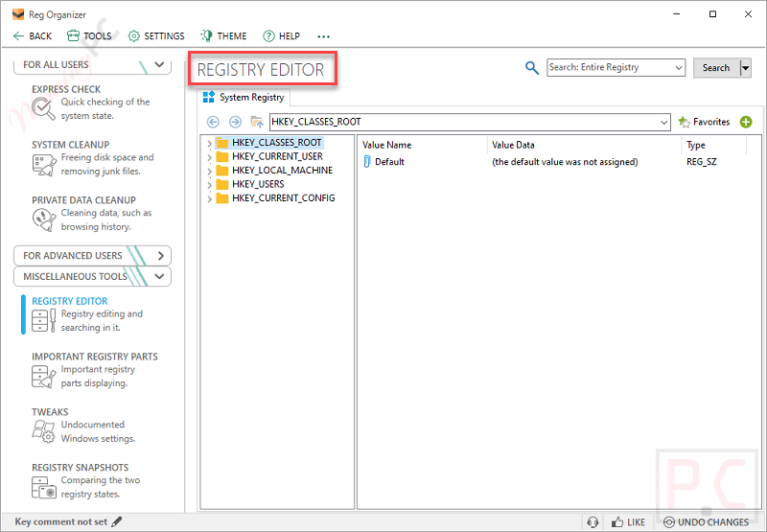Click the Important Registry Parts icon
Image resolution: width=767 pixels, height=532 pixels.
(x=44, y=377)
